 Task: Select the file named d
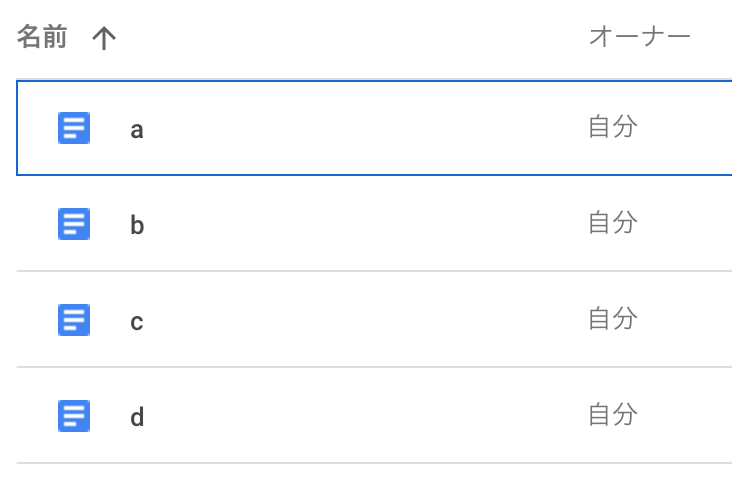pyautogui.click(x=137, y=417)
